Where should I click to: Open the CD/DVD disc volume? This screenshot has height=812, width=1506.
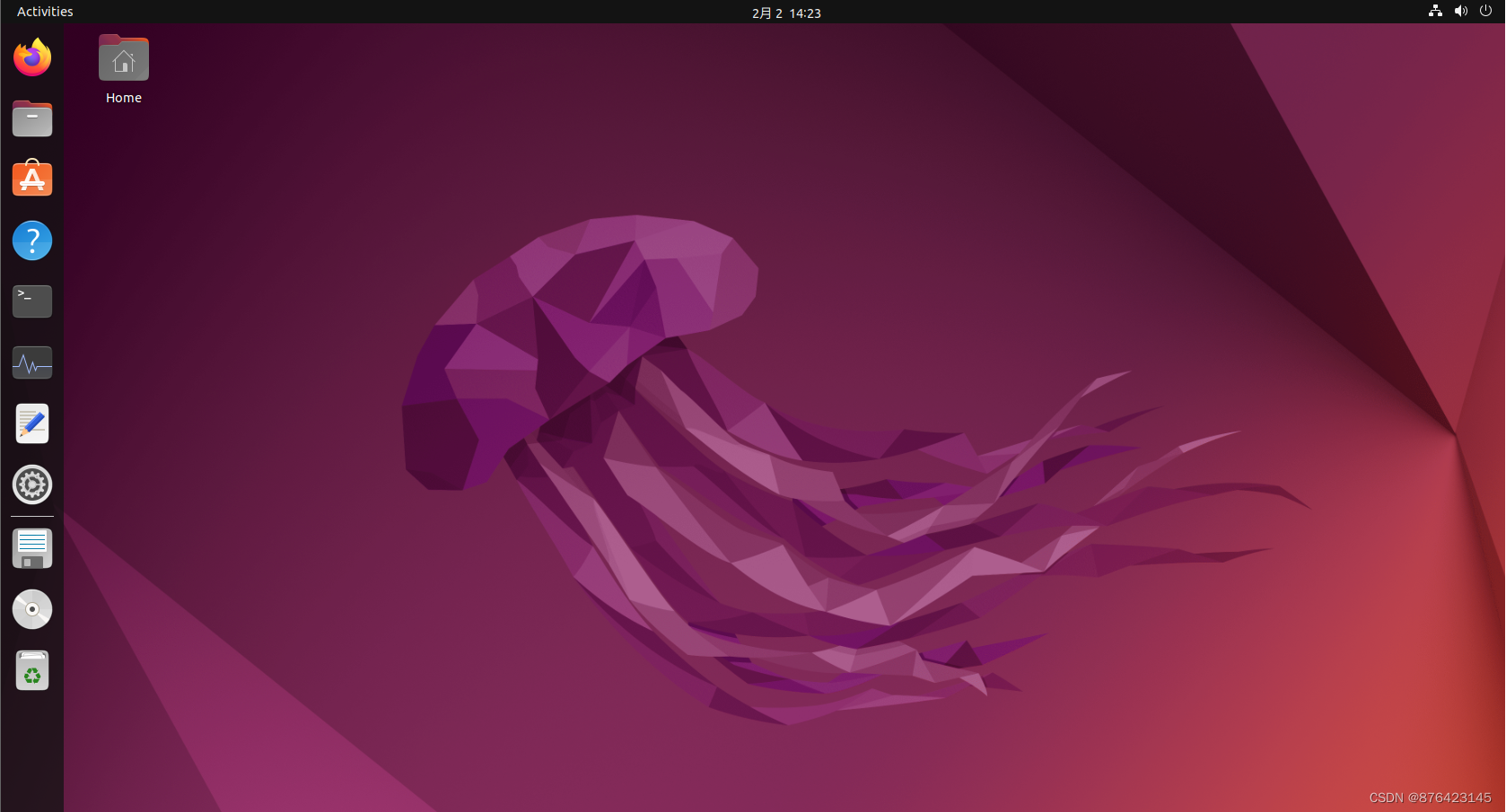[31, 608]
